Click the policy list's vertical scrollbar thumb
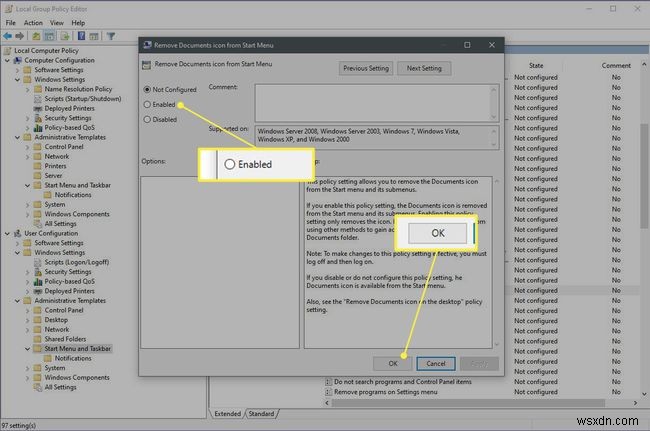Image resolution: width=650 pixels, height=431 pixels. tap(644, 176)
